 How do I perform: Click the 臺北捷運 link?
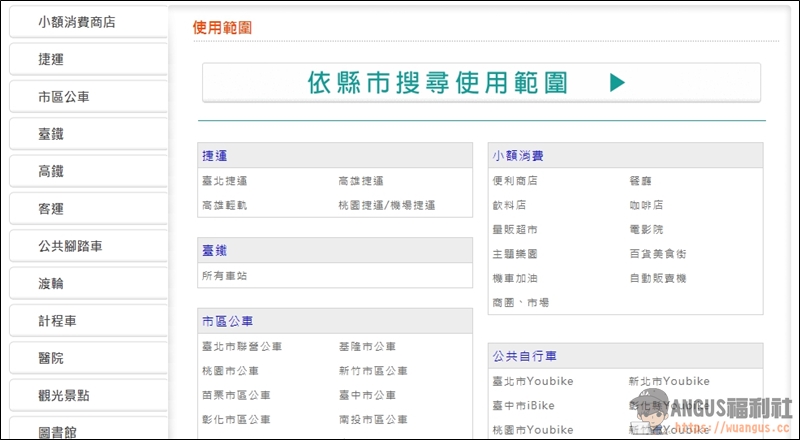225,181
